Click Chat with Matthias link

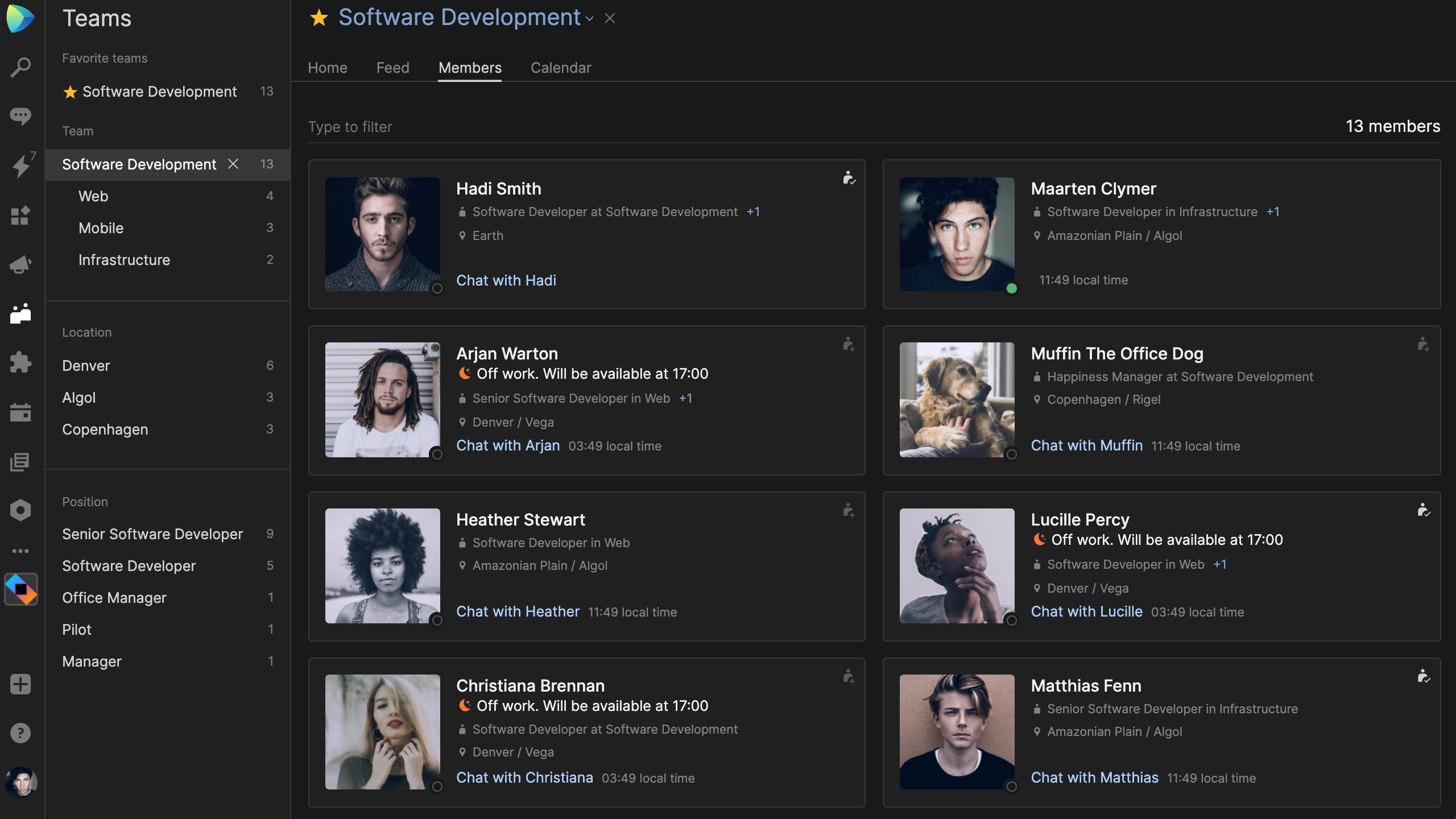pos(1094,777)
